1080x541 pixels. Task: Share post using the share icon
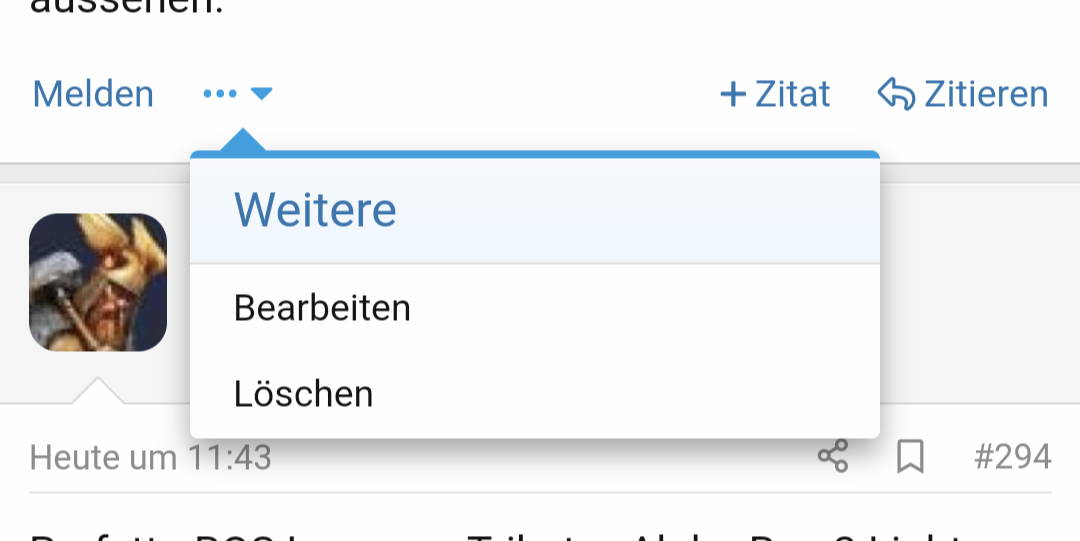(833, 456)
